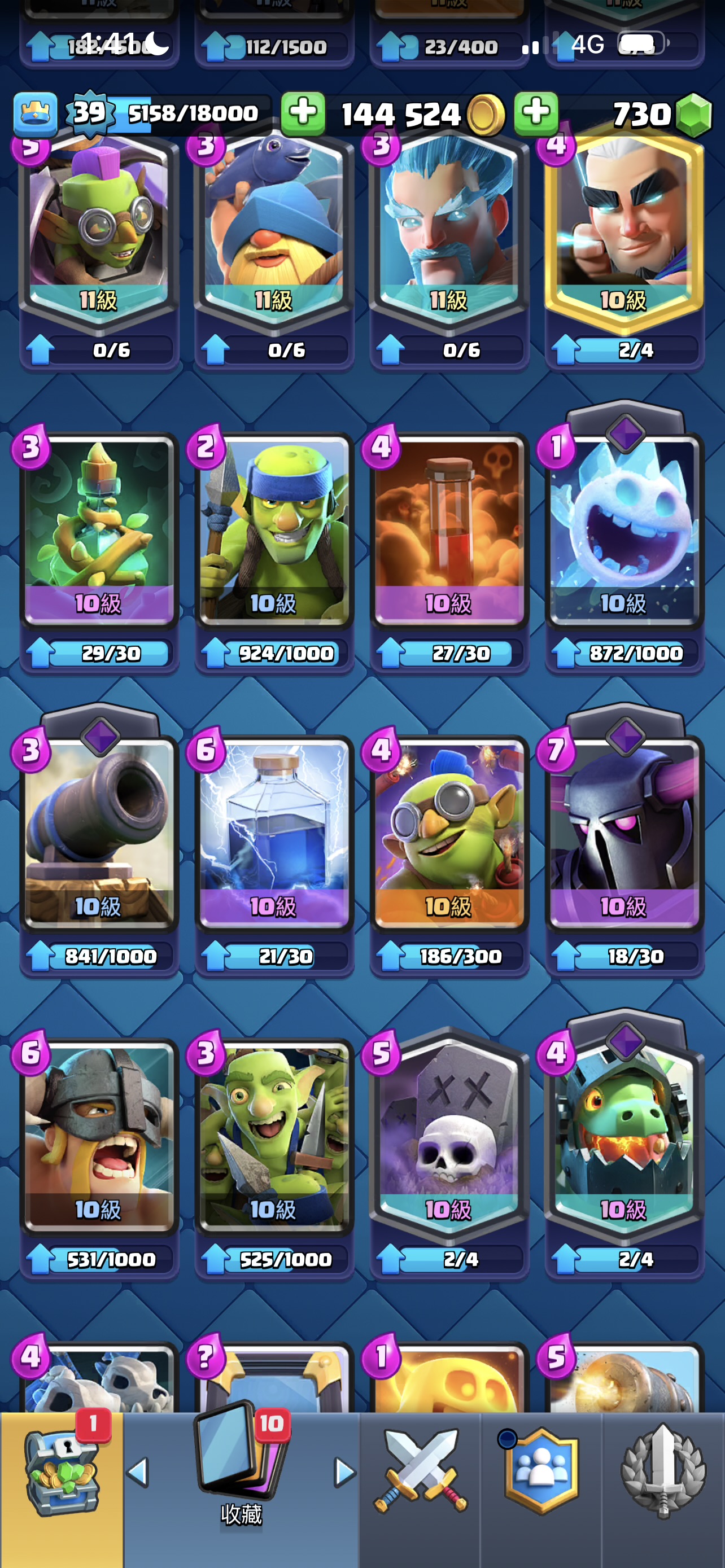Click left arrow beside collection tab
This screenshot has height=1568, width=725.
click(x=138, y=1473)
